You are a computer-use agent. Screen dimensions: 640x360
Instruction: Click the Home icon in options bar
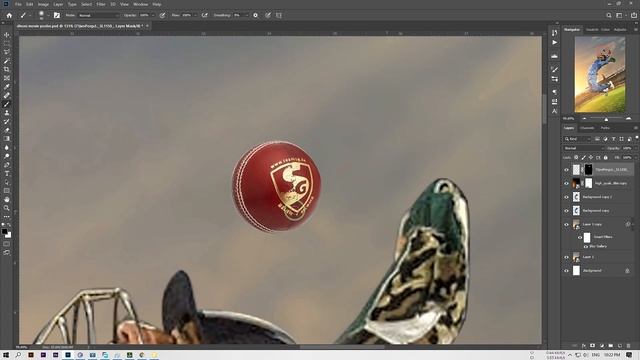pyautogui.click(x=9, y=15)
